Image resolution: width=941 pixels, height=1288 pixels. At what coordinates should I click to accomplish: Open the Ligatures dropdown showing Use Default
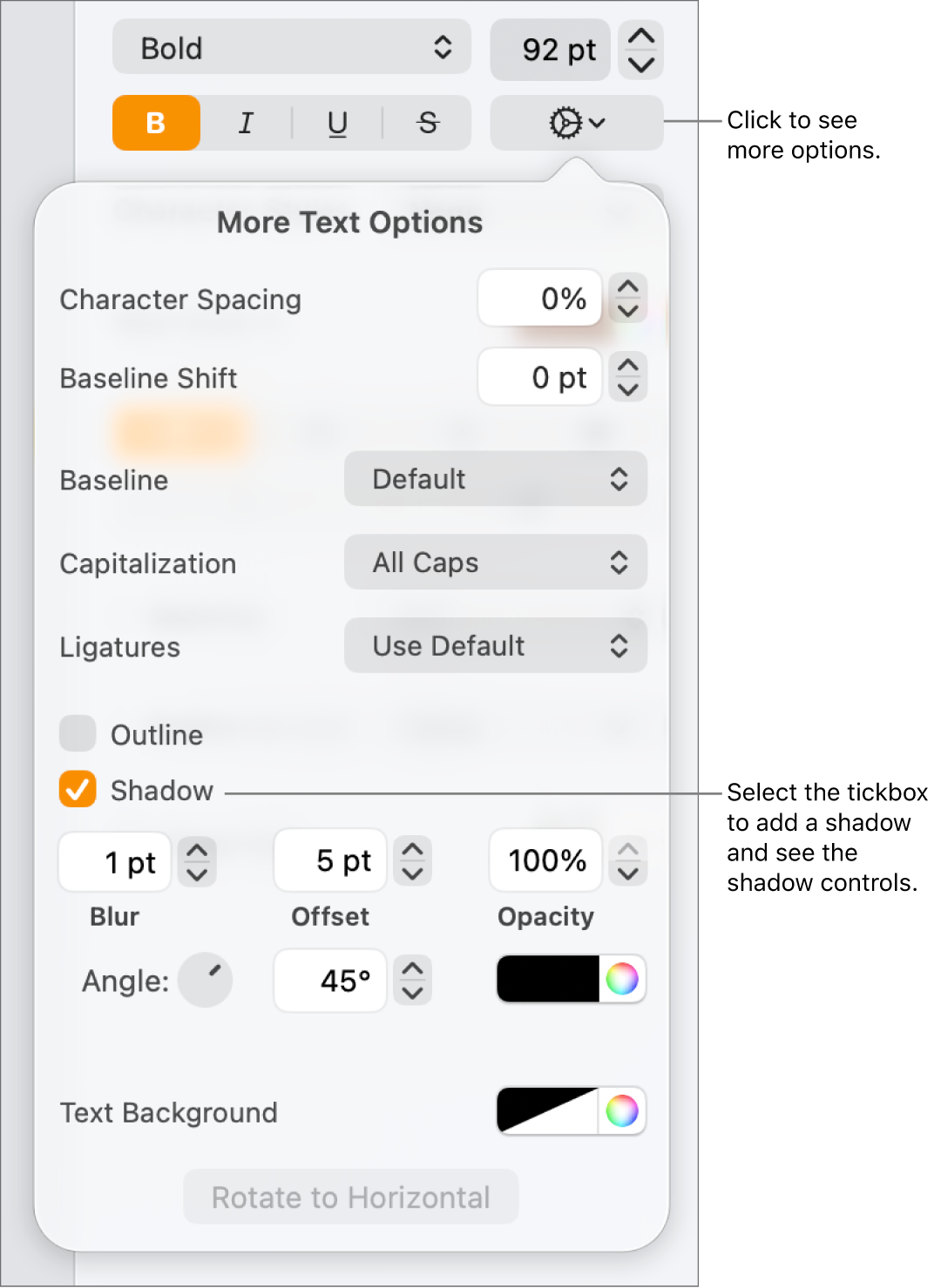[x=494, y=645]
